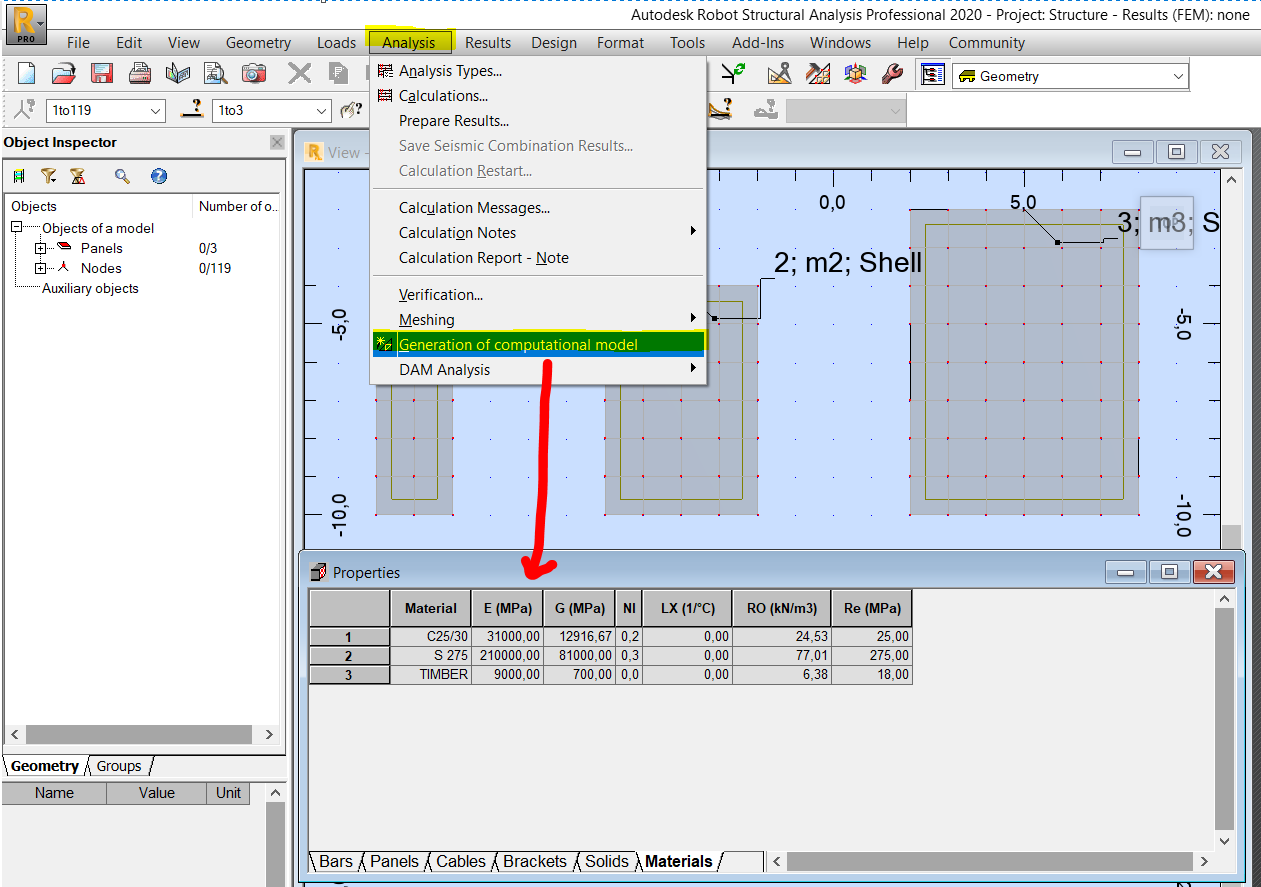Open the filter tool in Object Inspector
The width and height of the screenshot is (1261, 887).
[47, 175]
